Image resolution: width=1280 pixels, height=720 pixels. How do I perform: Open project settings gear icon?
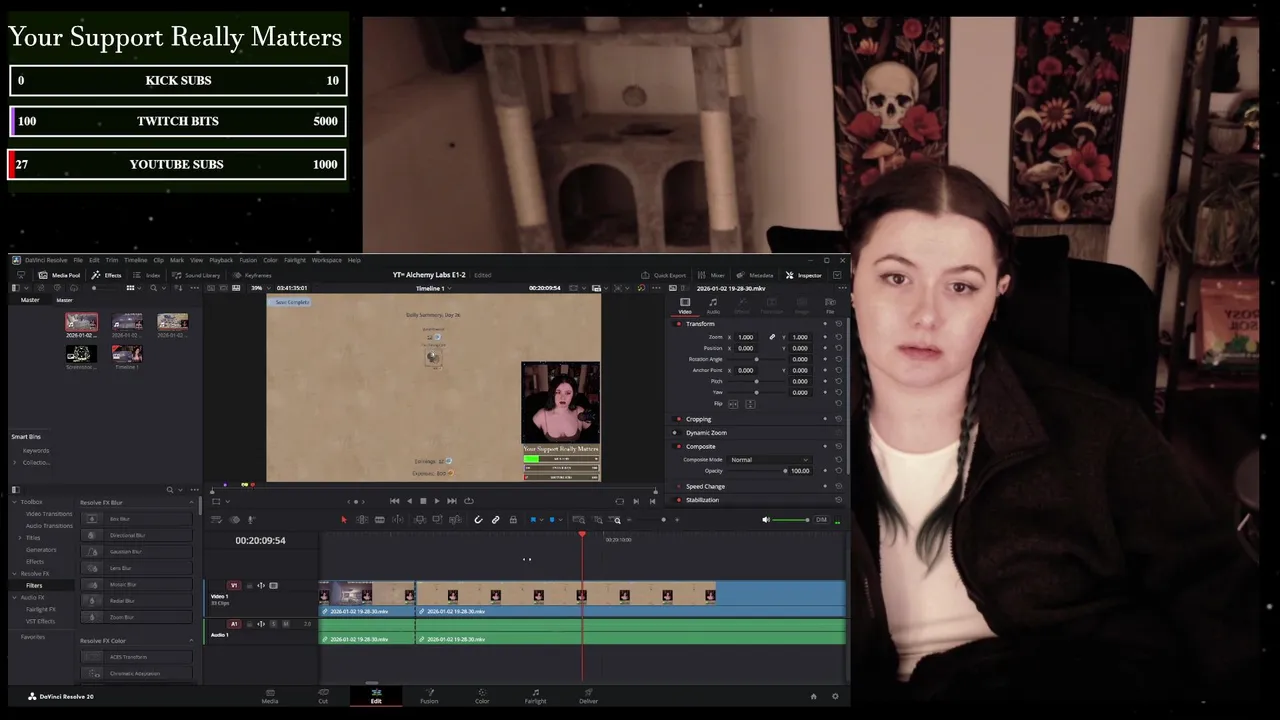tap(835, 696)
